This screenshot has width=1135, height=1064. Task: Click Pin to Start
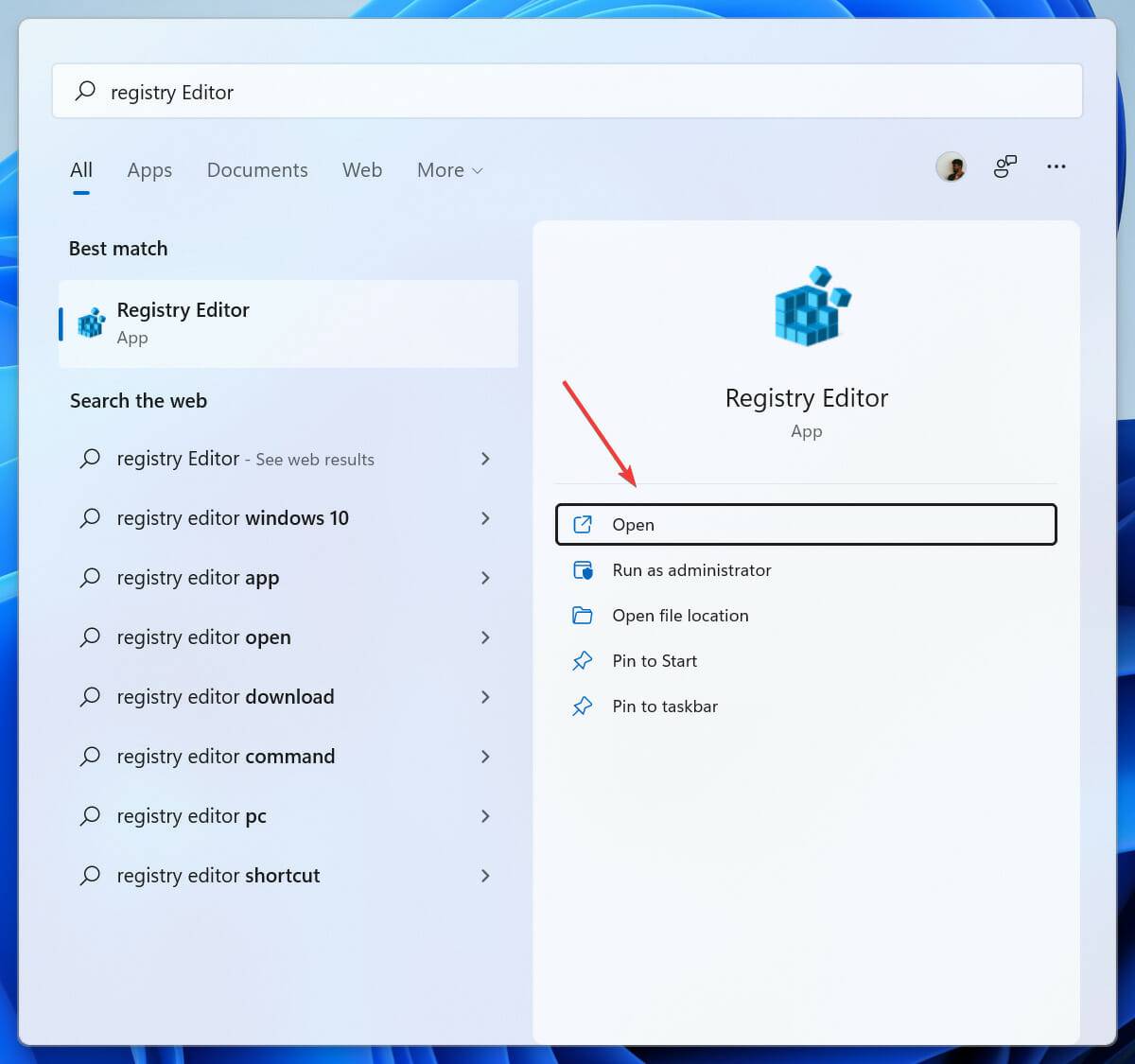806,661
